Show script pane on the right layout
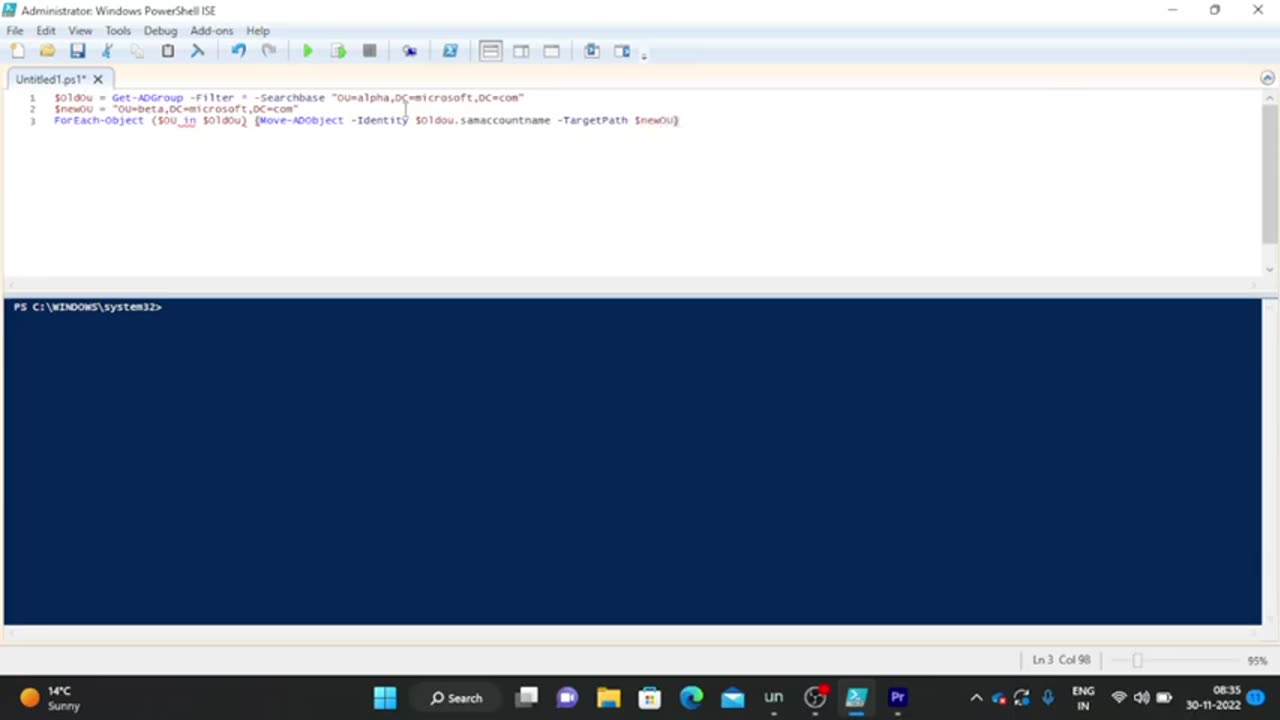The width and height of the screenshot is (1280, 720). coord(521,51)
